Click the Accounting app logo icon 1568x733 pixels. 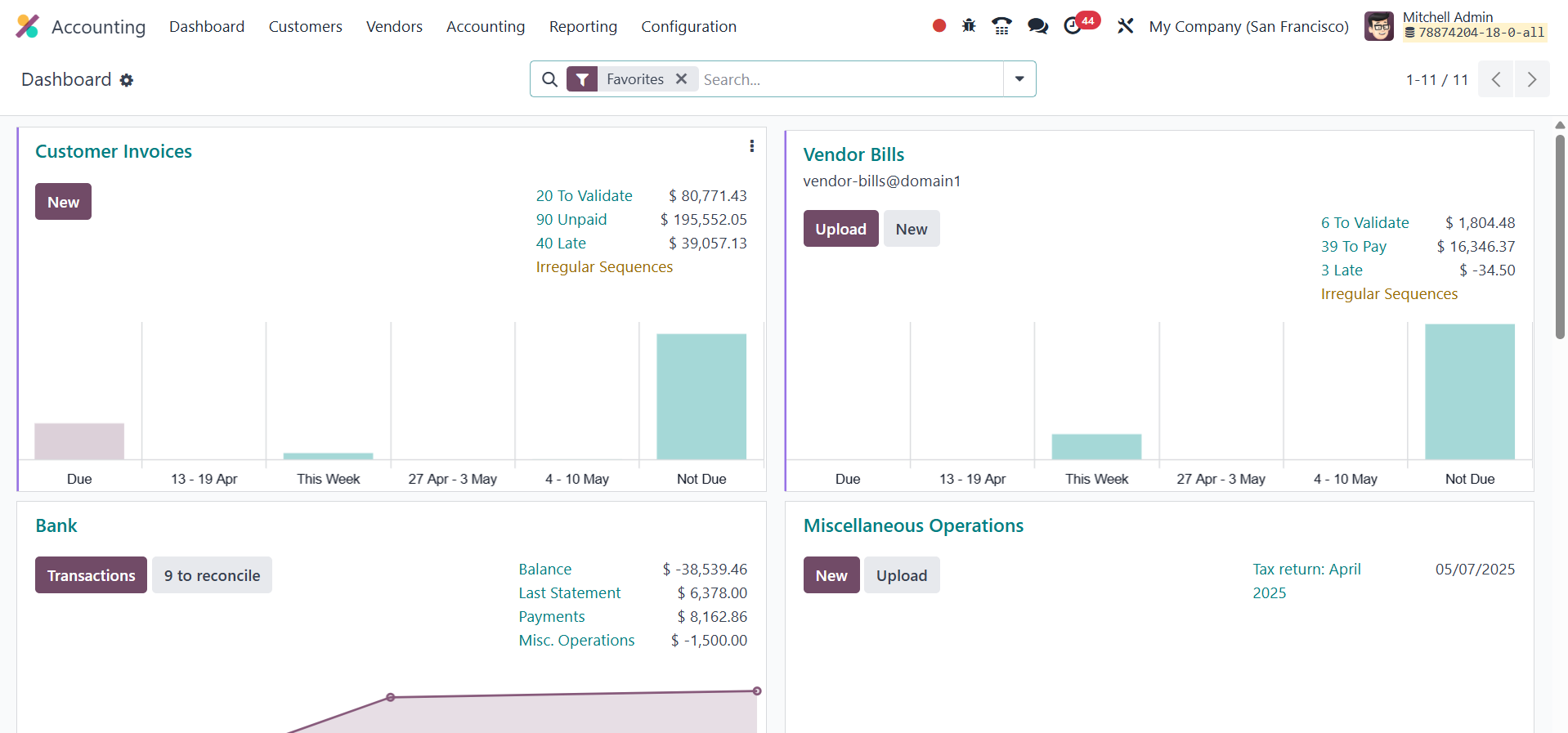27,26
